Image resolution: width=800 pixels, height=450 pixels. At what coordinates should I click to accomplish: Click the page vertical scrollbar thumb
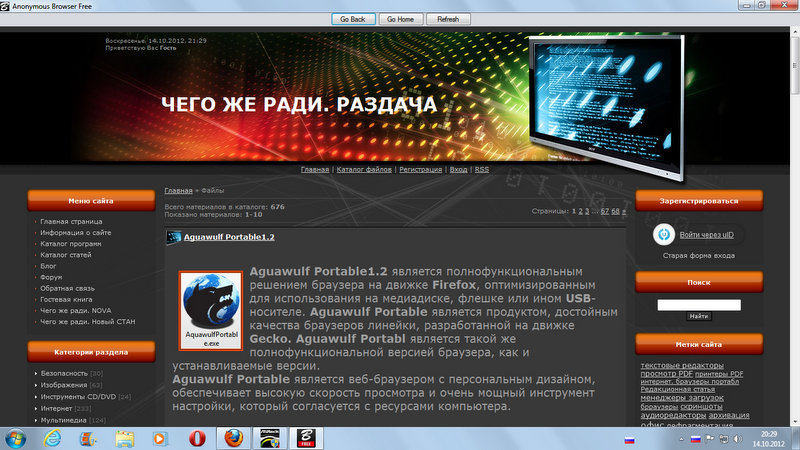[795, 66]
